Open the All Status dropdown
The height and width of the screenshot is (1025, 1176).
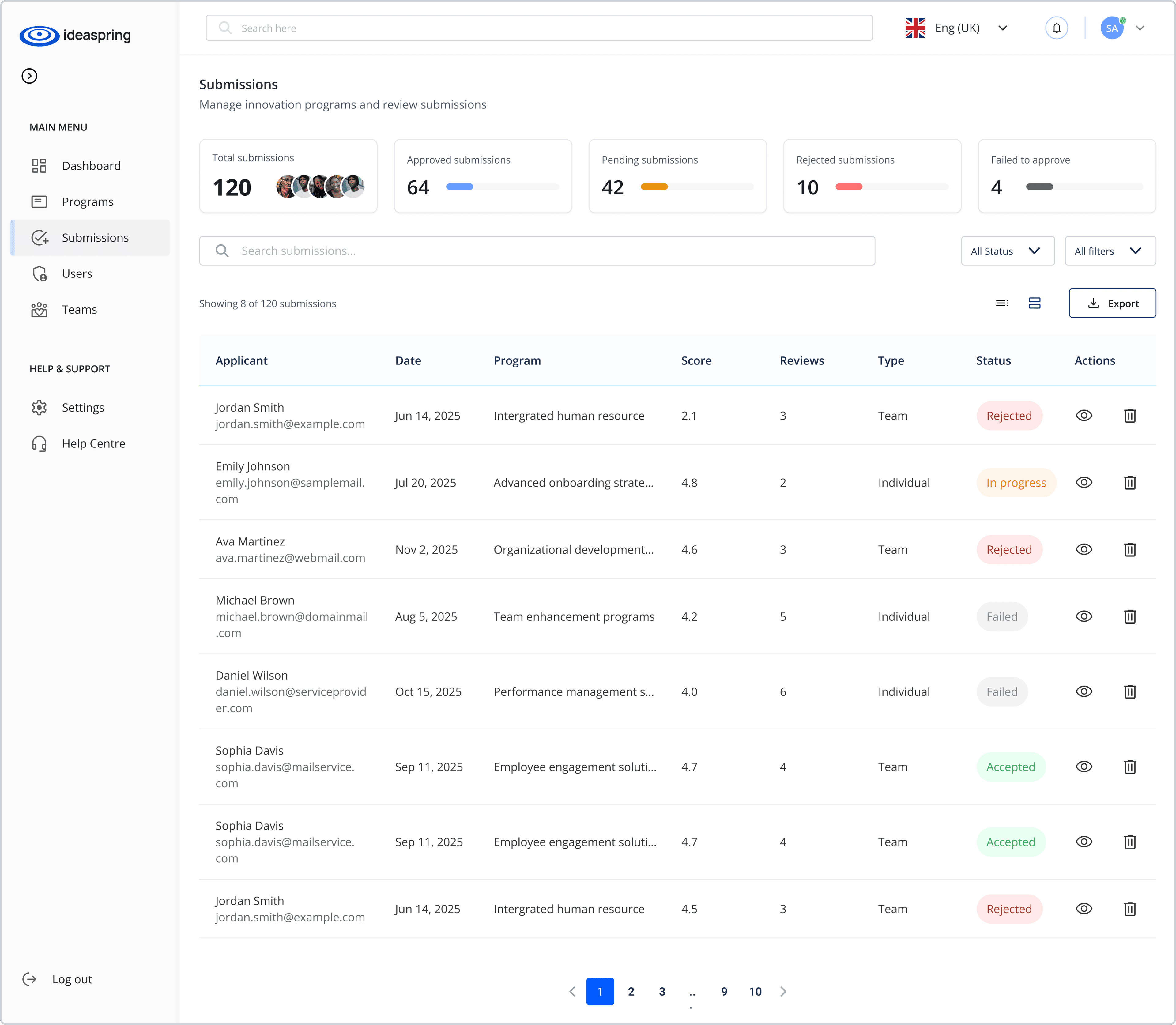[1007, 251]
